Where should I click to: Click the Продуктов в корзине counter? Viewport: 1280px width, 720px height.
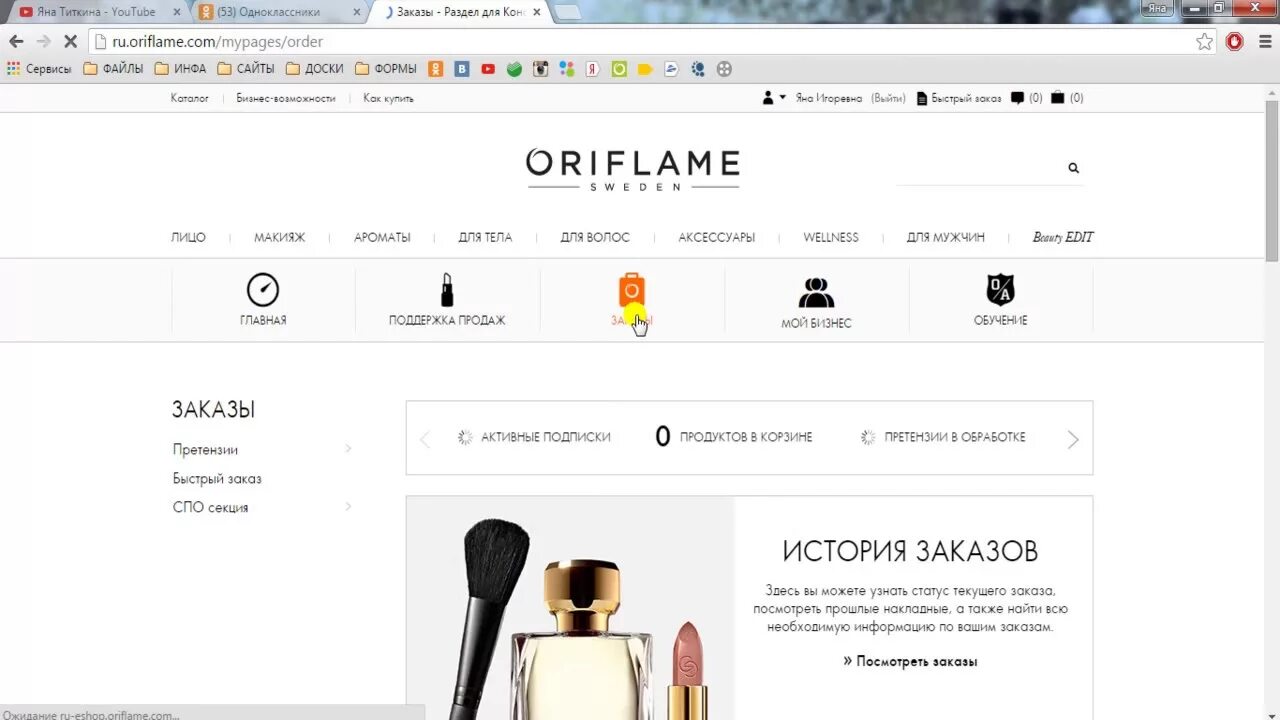point(733,437)
